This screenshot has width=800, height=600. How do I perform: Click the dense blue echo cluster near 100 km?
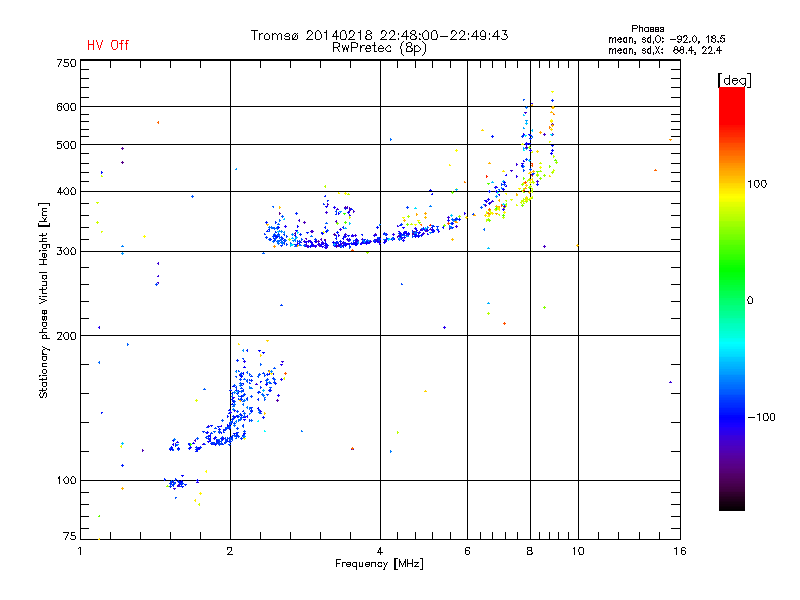coord(178,483)
